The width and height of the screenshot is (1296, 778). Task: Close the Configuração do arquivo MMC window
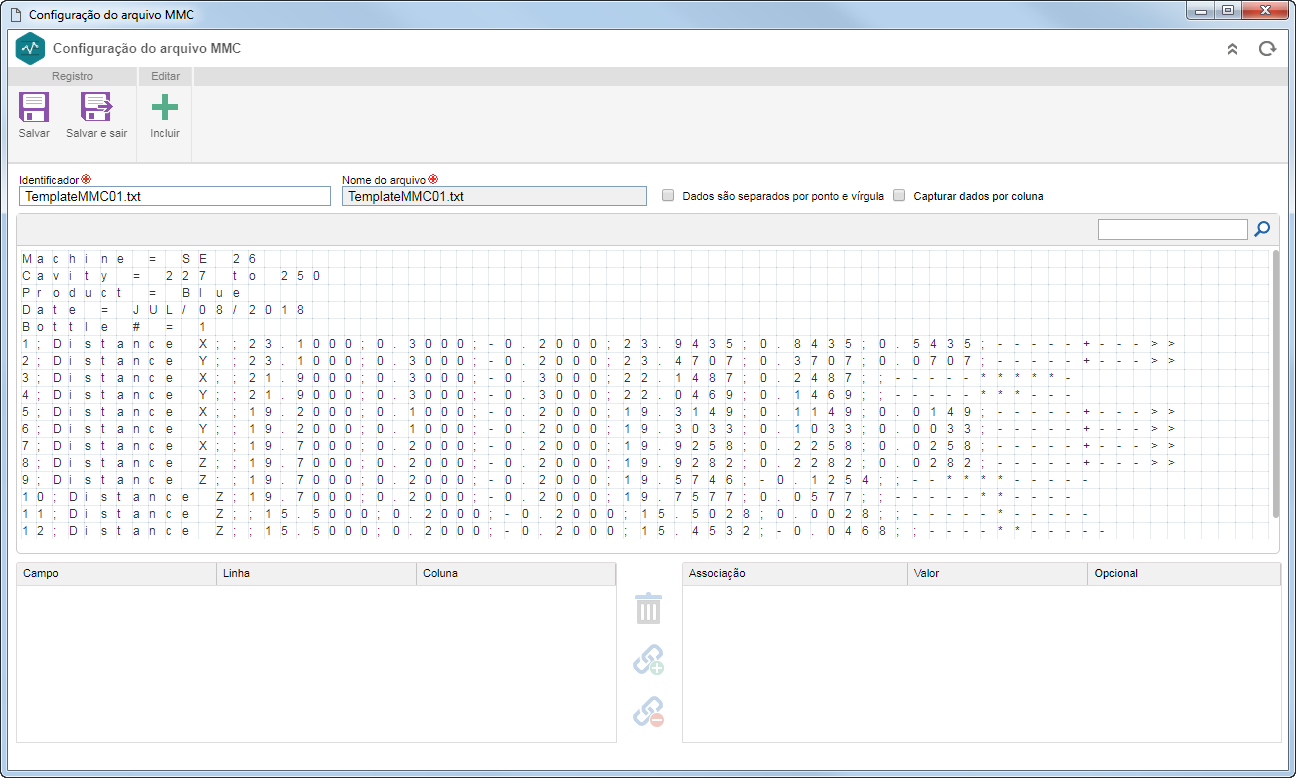point(1264,10)
